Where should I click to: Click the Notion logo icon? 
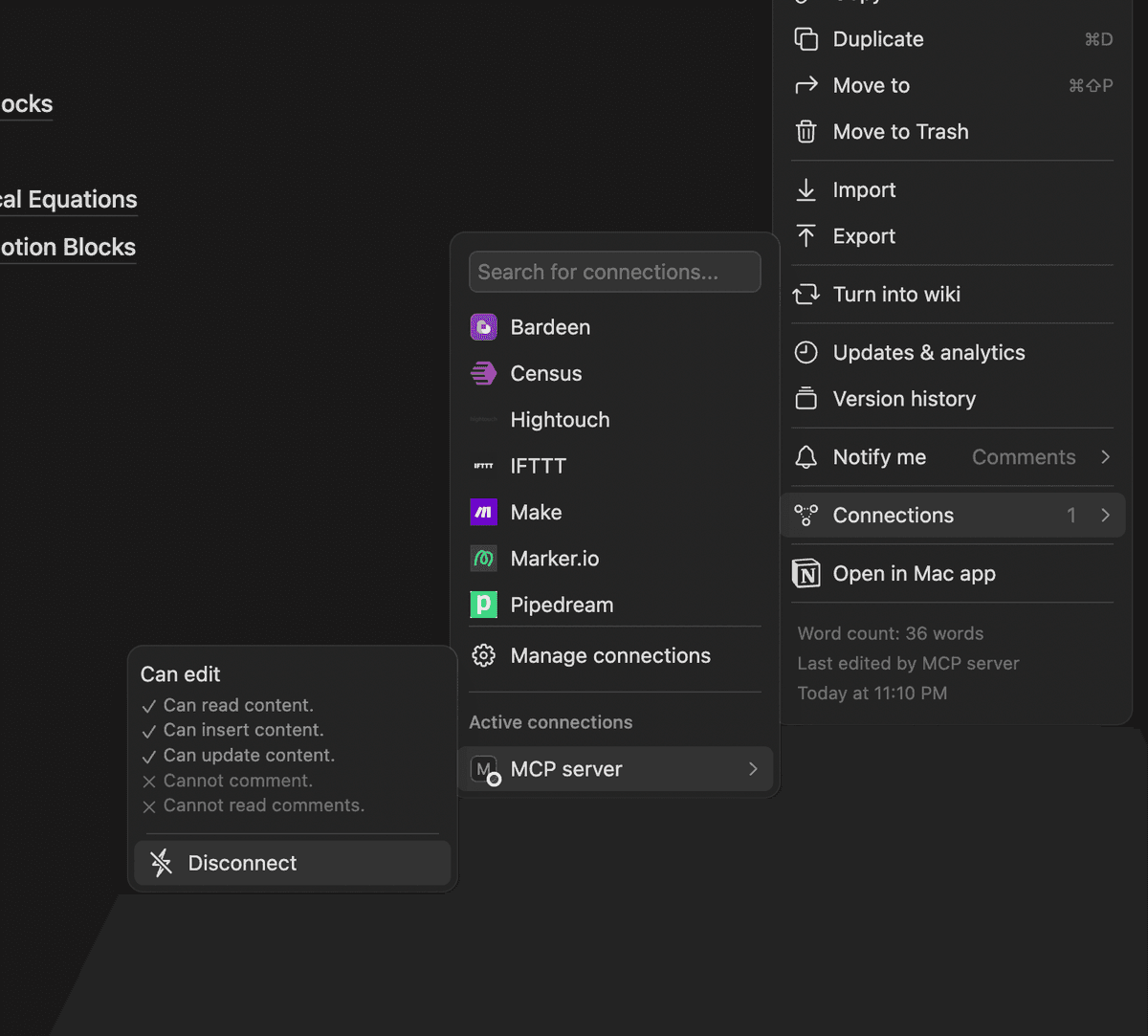point(806,574)
